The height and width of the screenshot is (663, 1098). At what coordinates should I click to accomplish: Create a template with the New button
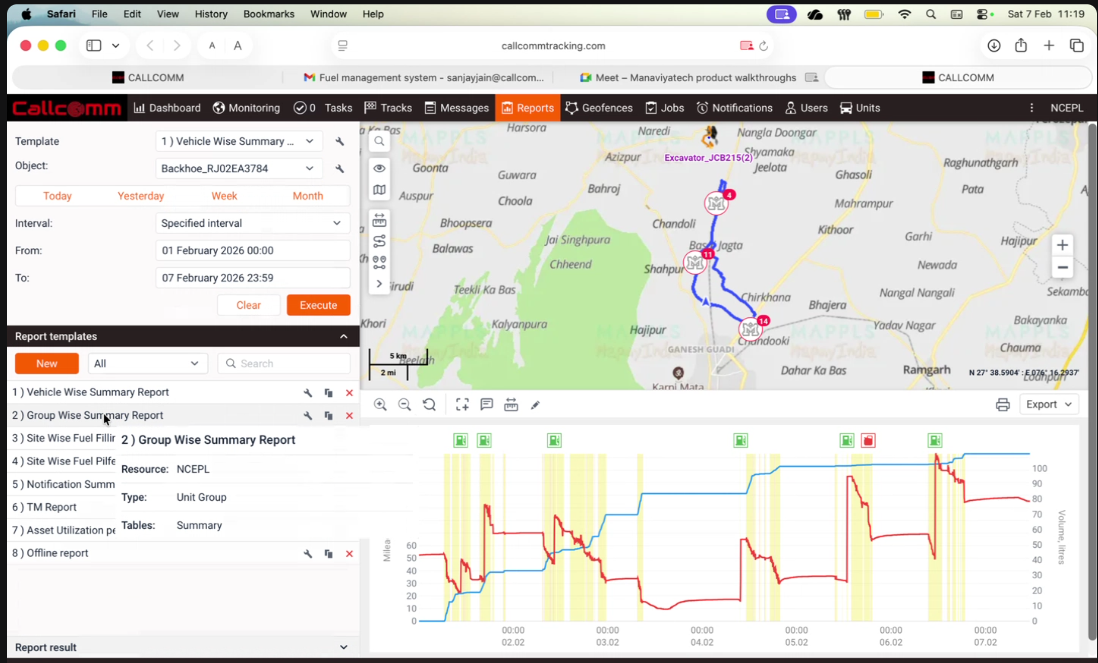(46, 362)
